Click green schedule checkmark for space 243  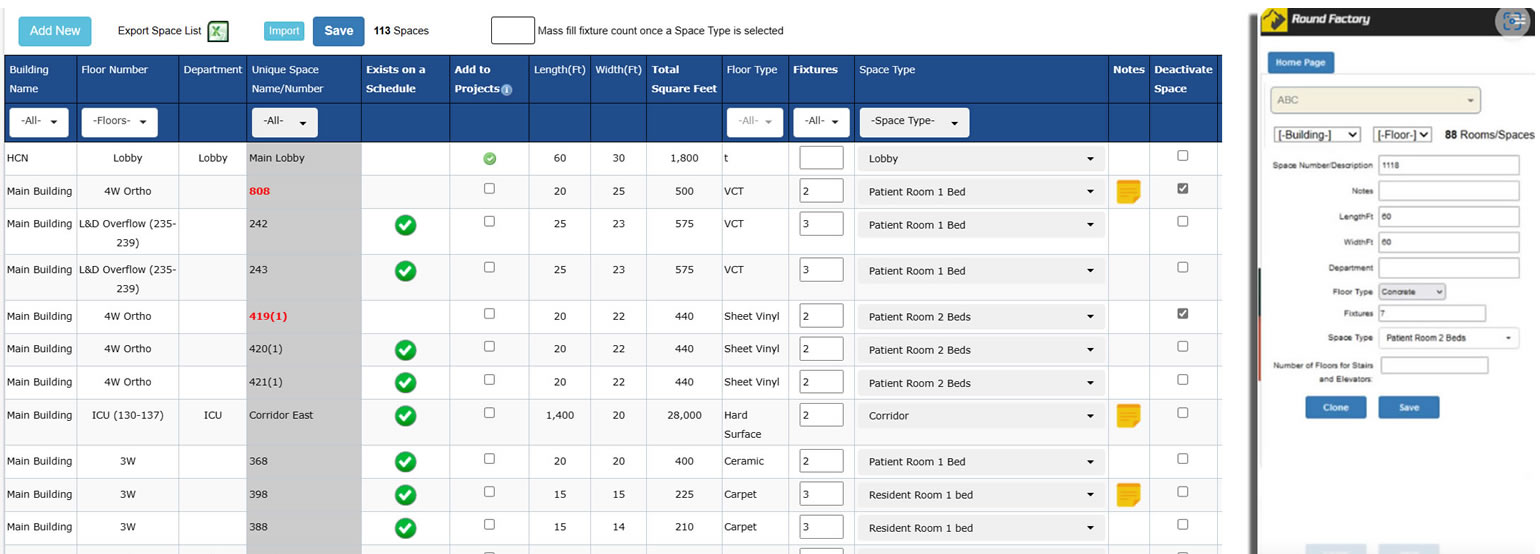405,271
